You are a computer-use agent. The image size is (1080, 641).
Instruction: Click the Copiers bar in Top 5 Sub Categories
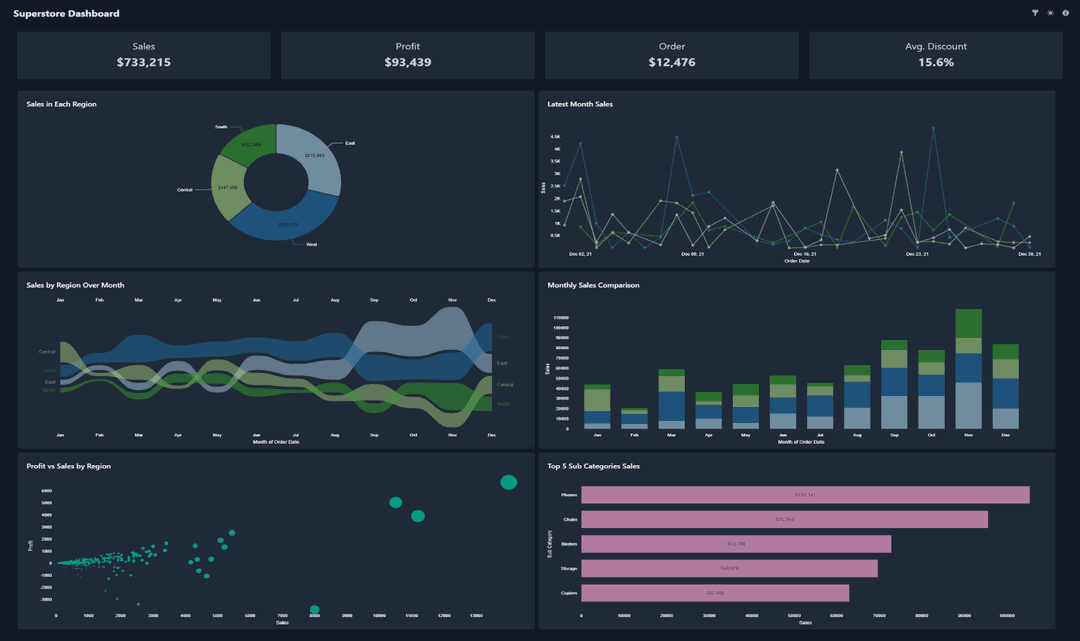[715, 592]
